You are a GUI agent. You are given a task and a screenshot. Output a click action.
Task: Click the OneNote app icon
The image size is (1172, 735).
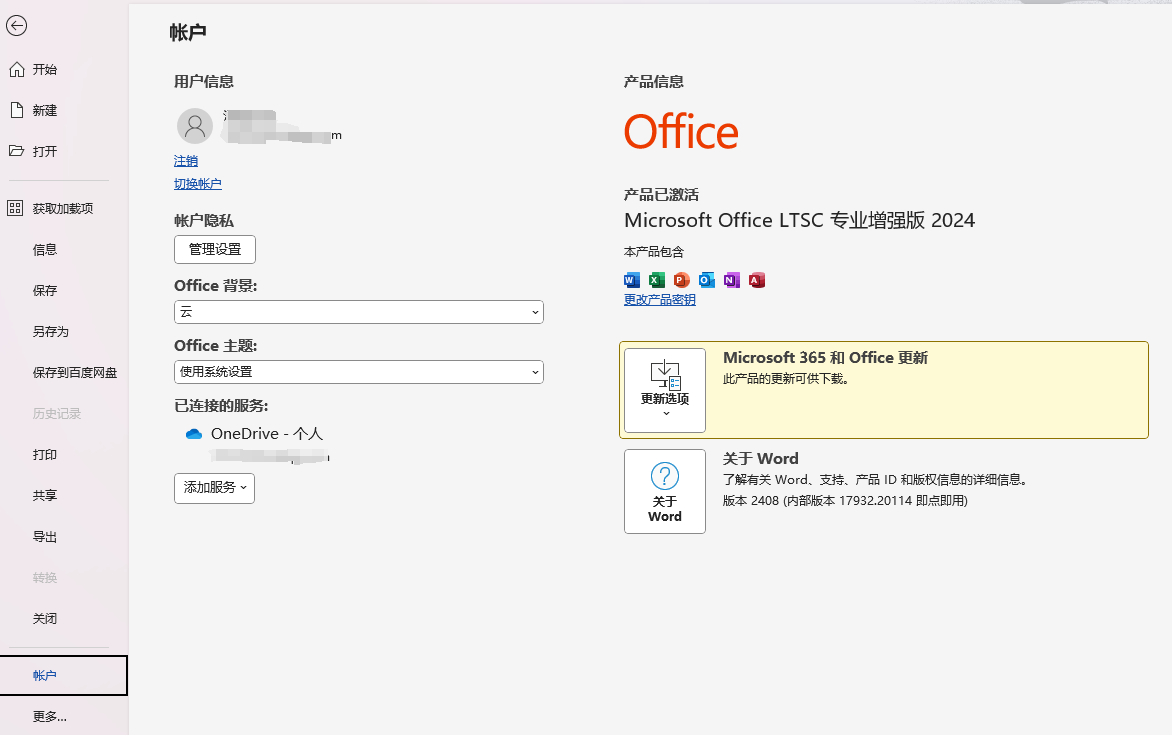tap(732, 280)
